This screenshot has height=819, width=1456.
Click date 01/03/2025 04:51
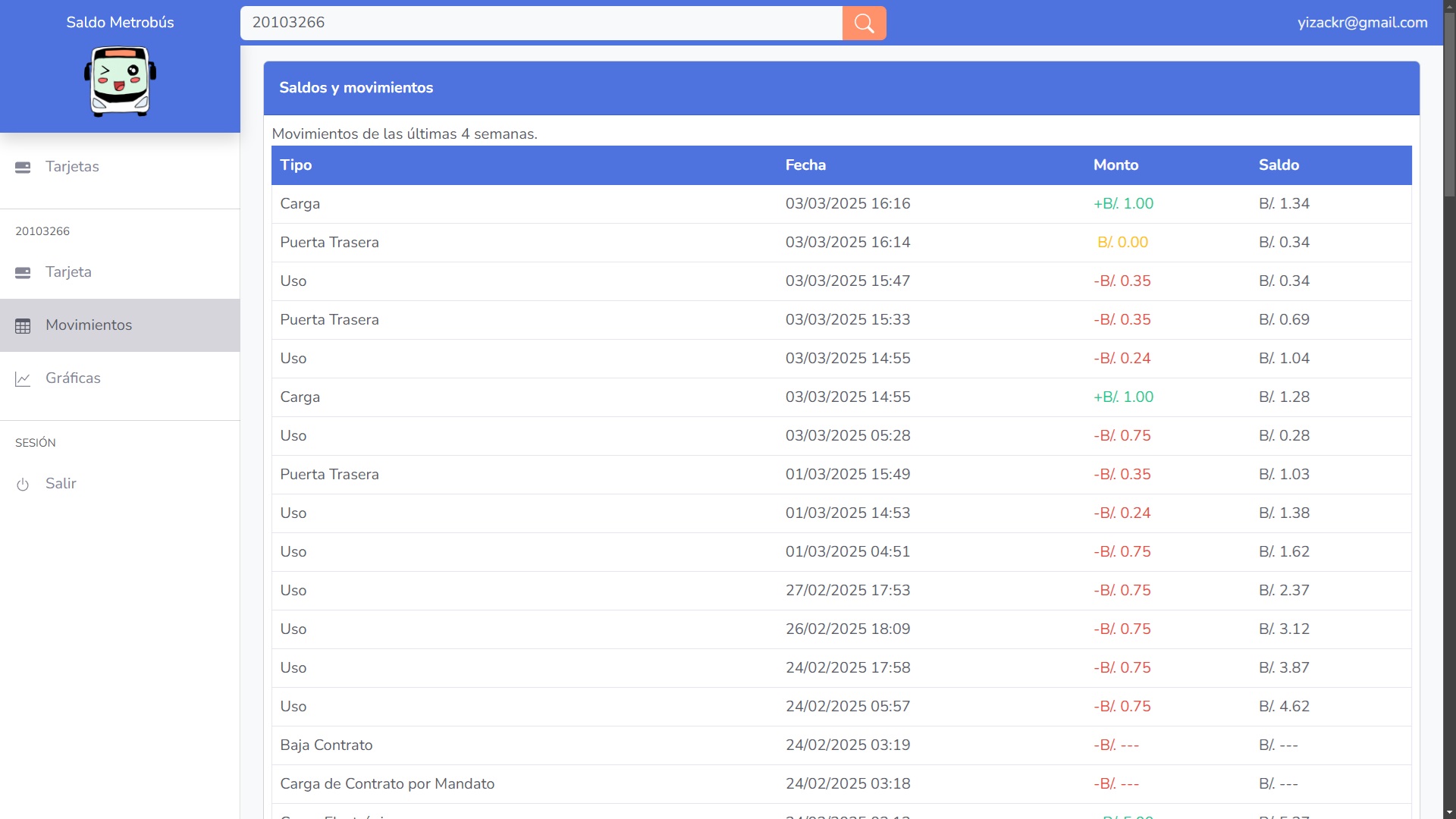tap(848, 551)
